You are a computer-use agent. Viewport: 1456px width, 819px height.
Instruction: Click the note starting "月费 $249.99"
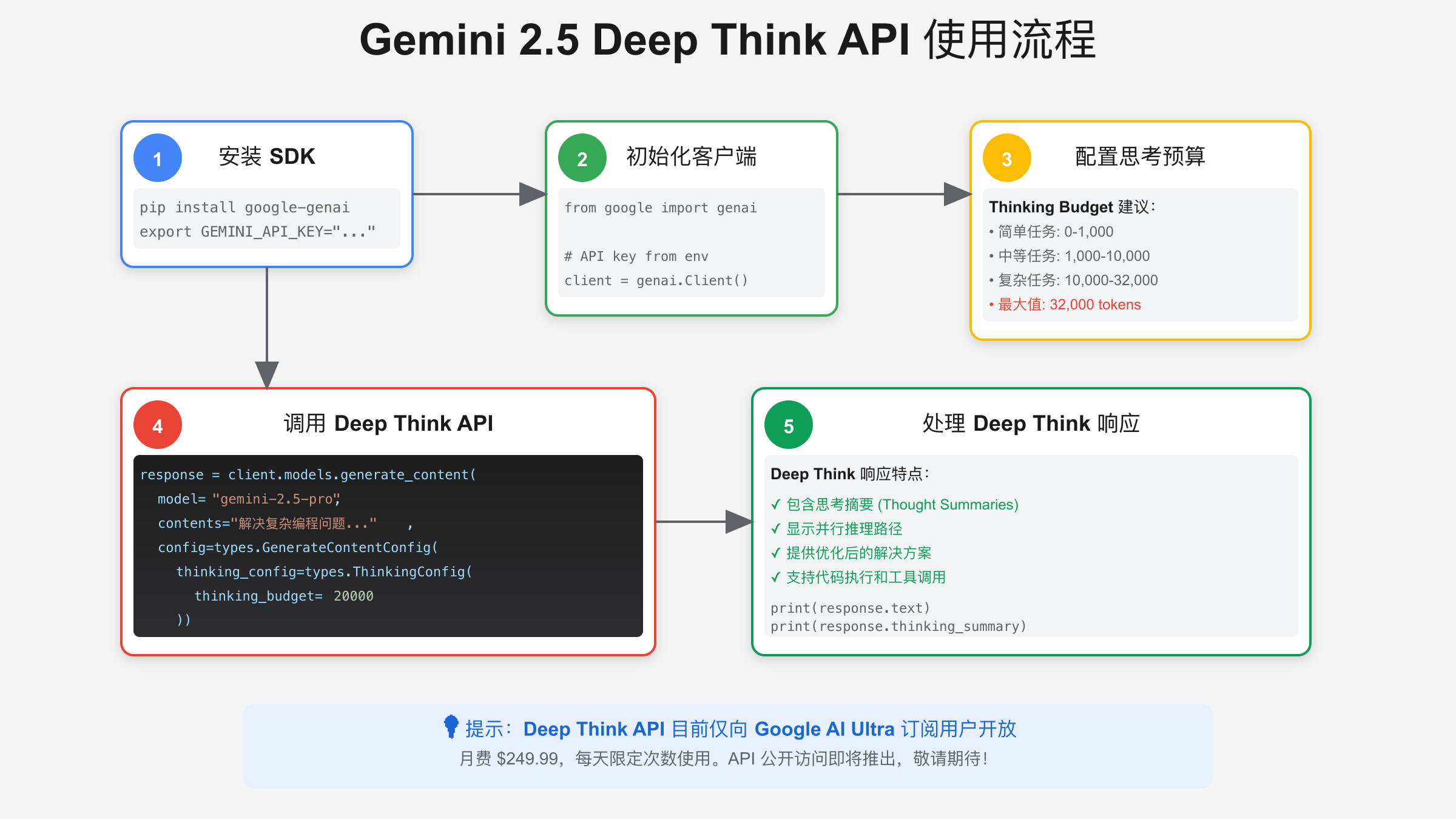[724, 758]
